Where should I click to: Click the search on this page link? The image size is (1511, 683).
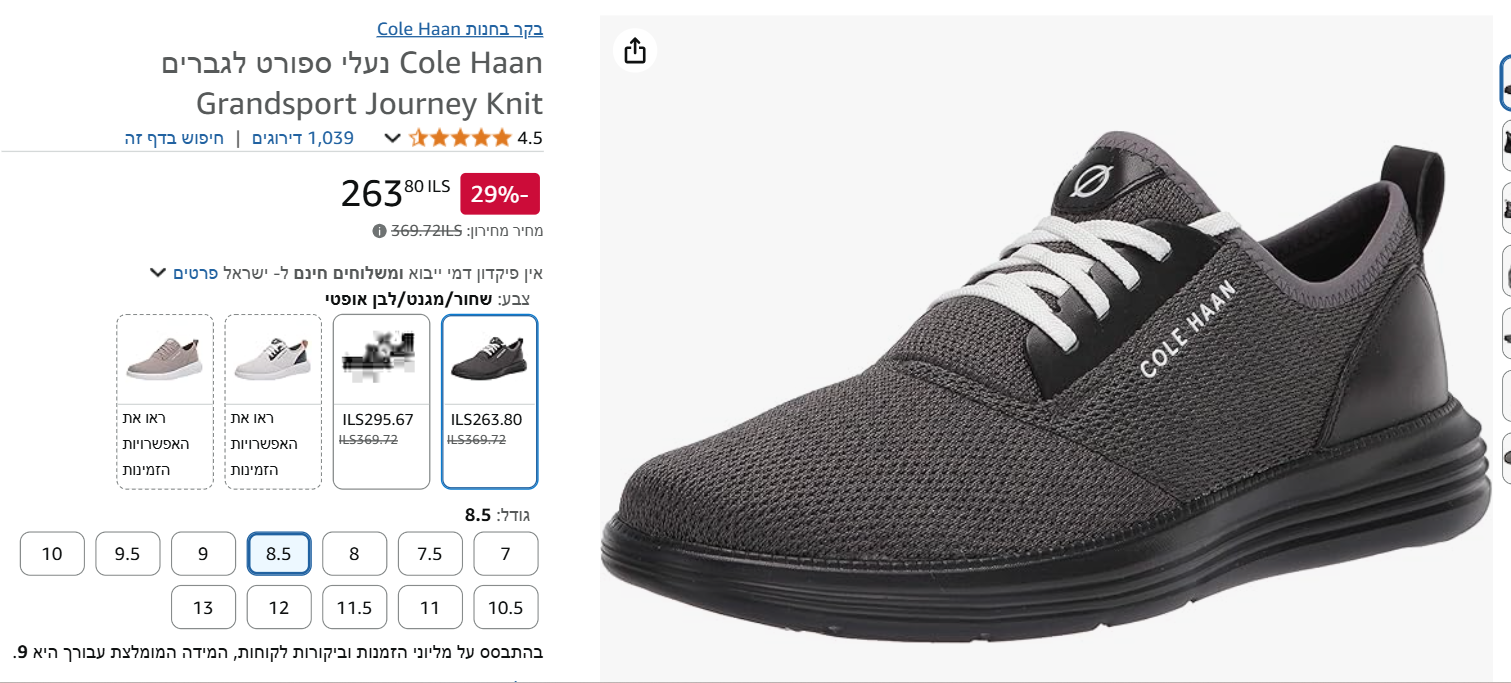[174, 138]
